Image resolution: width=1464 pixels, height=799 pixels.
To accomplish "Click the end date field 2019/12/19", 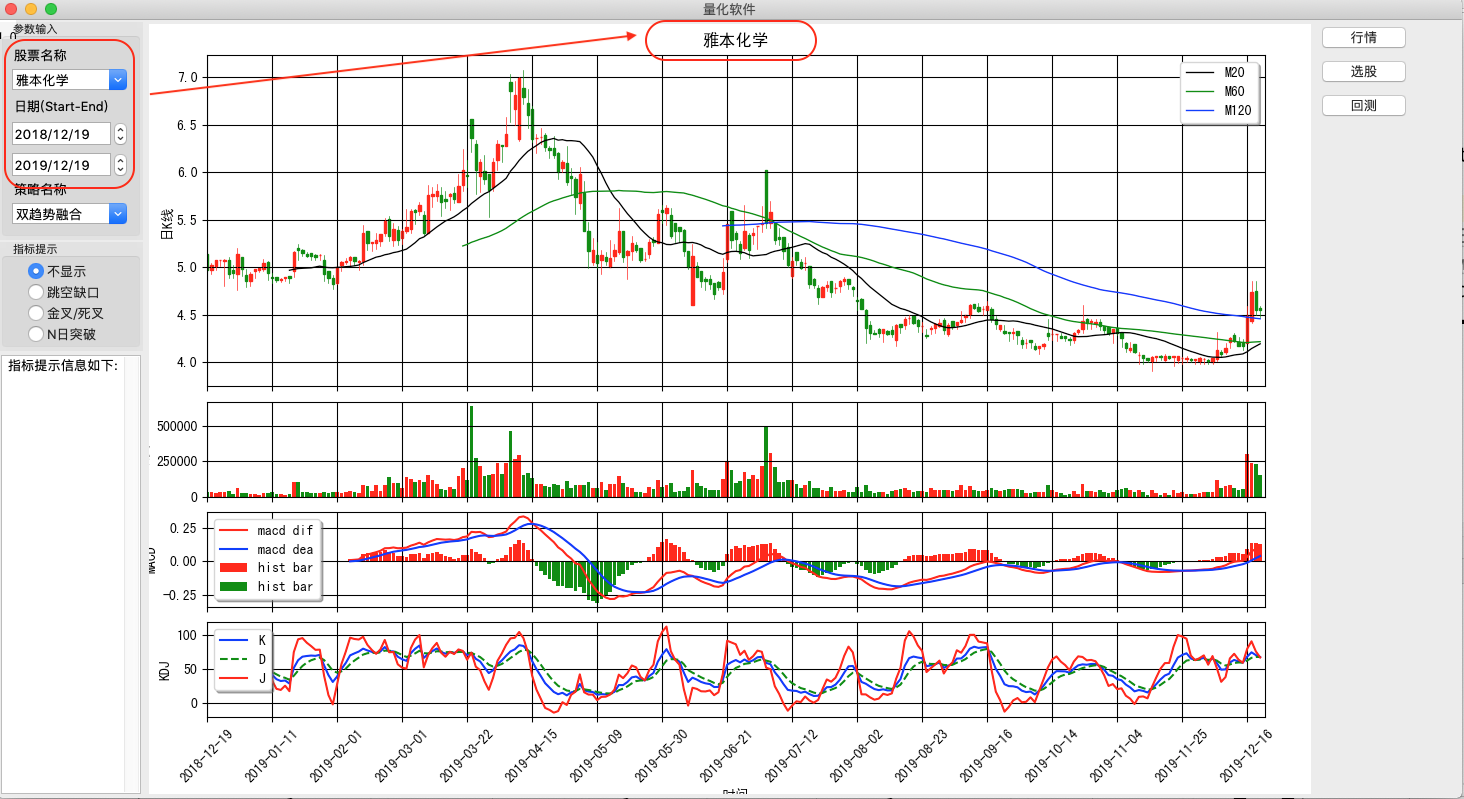I will tap(61, 165).
